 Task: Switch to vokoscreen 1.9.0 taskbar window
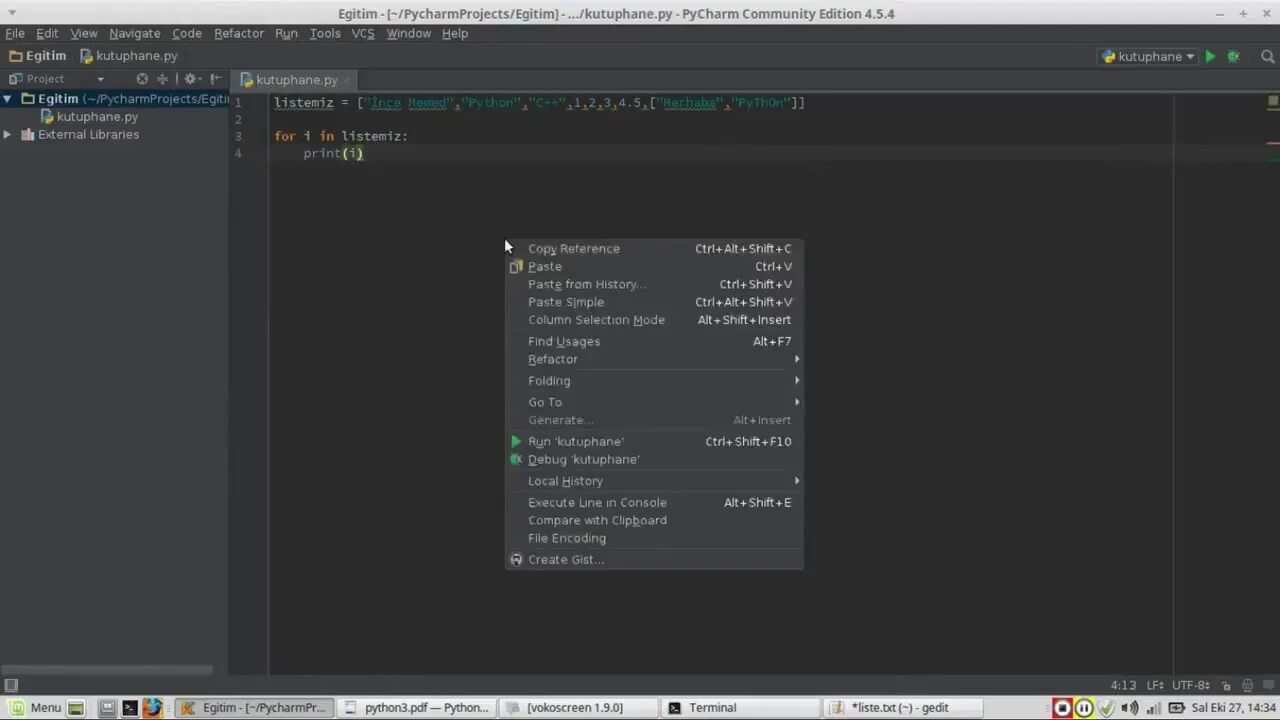point(576,708)
